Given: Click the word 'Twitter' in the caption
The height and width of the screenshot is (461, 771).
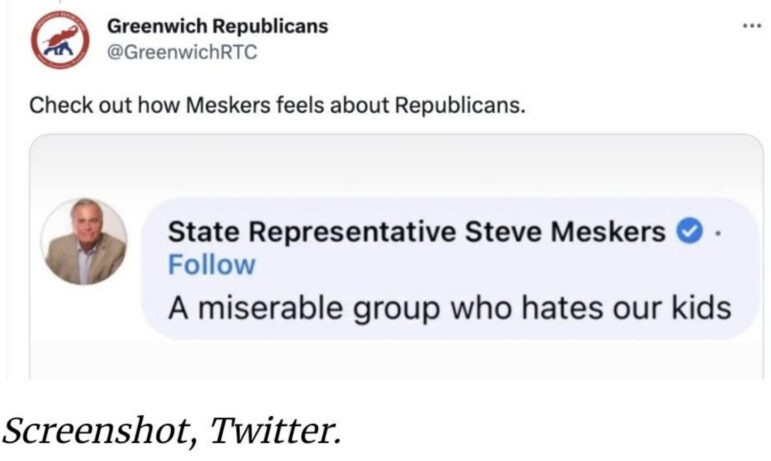Looking at the screenshot, I should tap(273, 430).
